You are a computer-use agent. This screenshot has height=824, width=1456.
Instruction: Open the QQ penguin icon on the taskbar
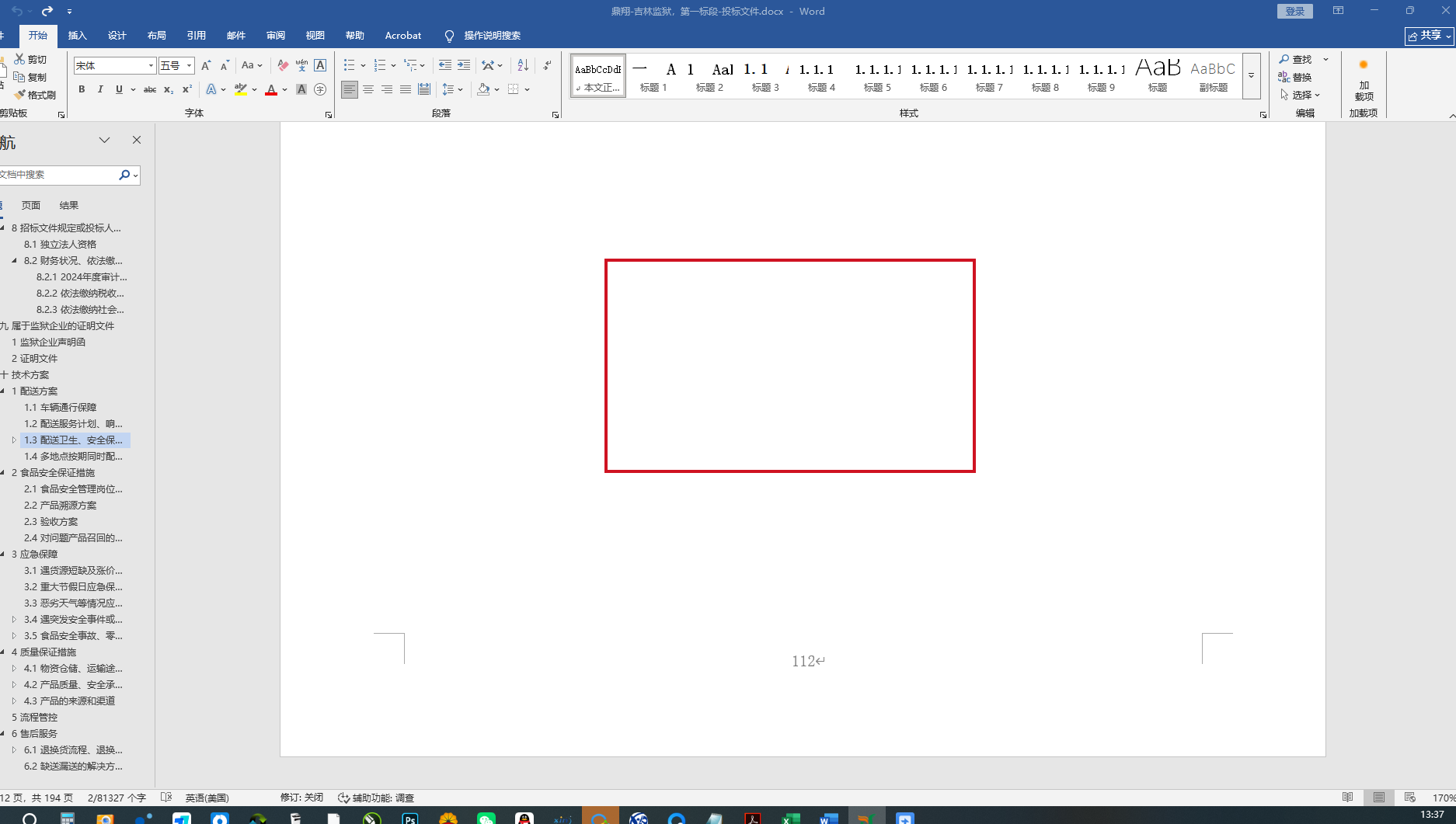point(524,819)
